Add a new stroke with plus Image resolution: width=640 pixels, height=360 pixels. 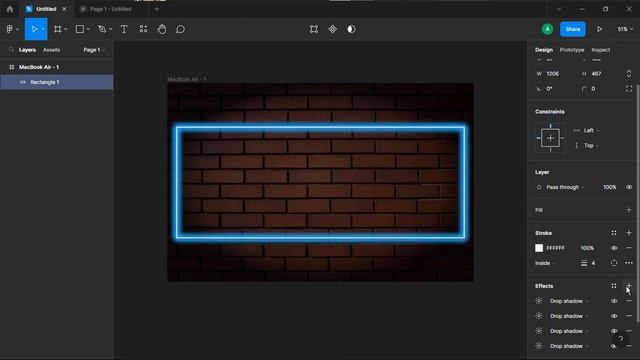coord(629,233)
